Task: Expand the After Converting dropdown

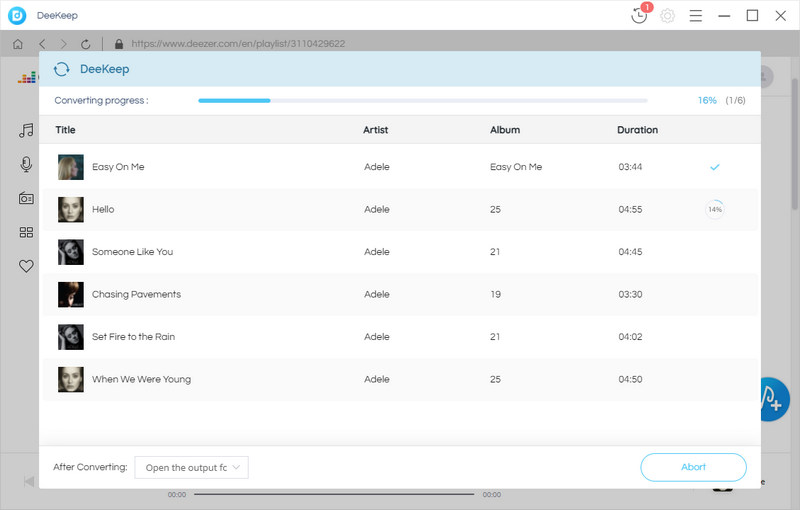Action: (191, 468)
